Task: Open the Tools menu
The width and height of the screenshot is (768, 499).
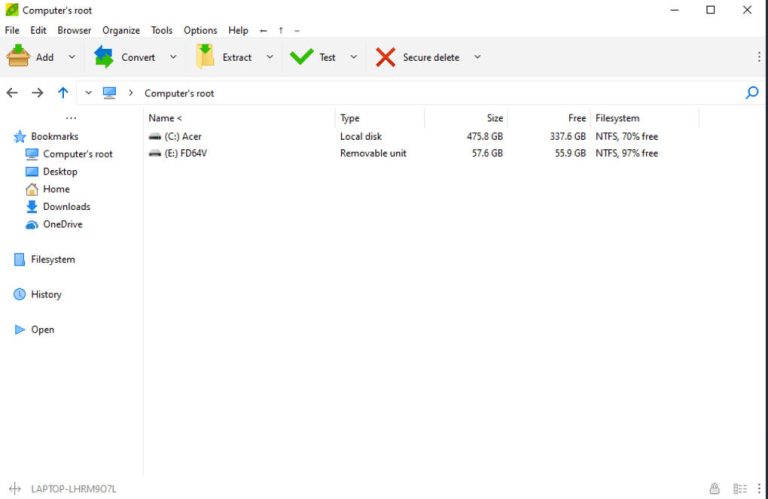Action: tap(162, 30)
